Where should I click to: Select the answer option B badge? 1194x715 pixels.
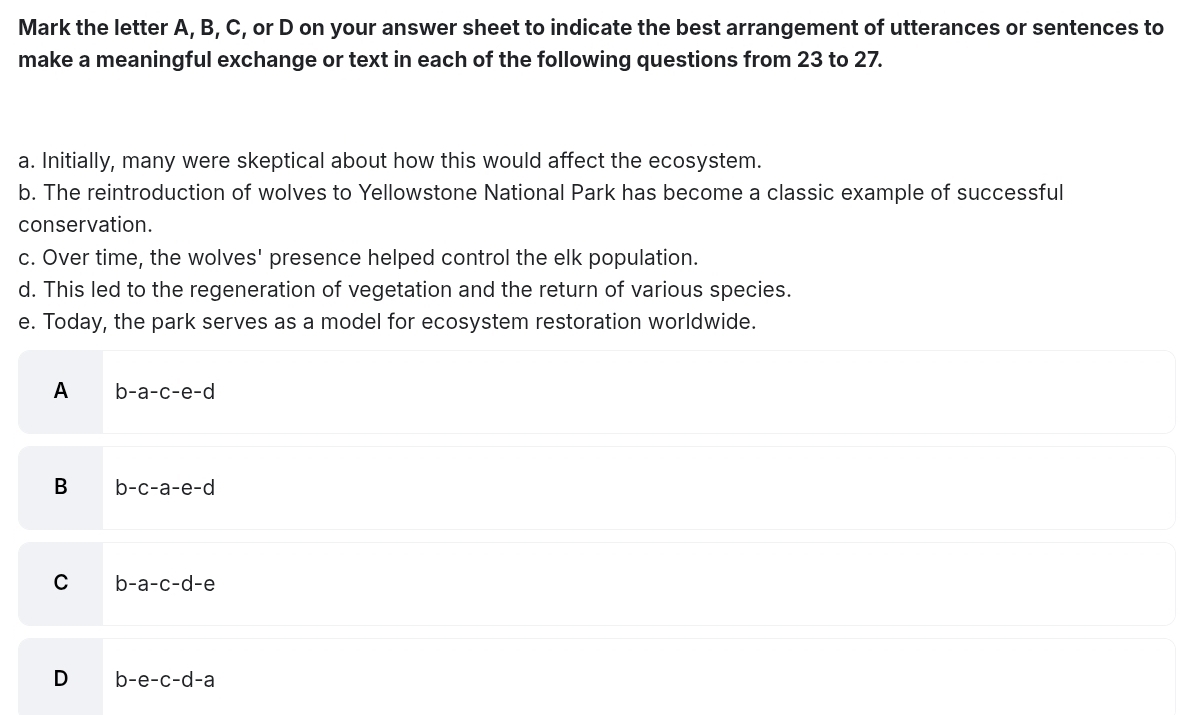tap(61, 488)
